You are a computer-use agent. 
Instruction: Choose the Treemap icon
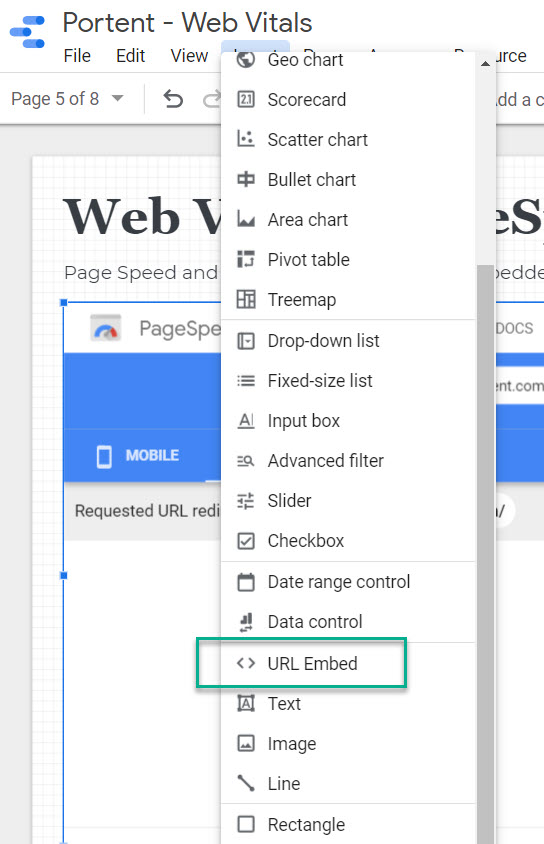[x=246, y=299]
